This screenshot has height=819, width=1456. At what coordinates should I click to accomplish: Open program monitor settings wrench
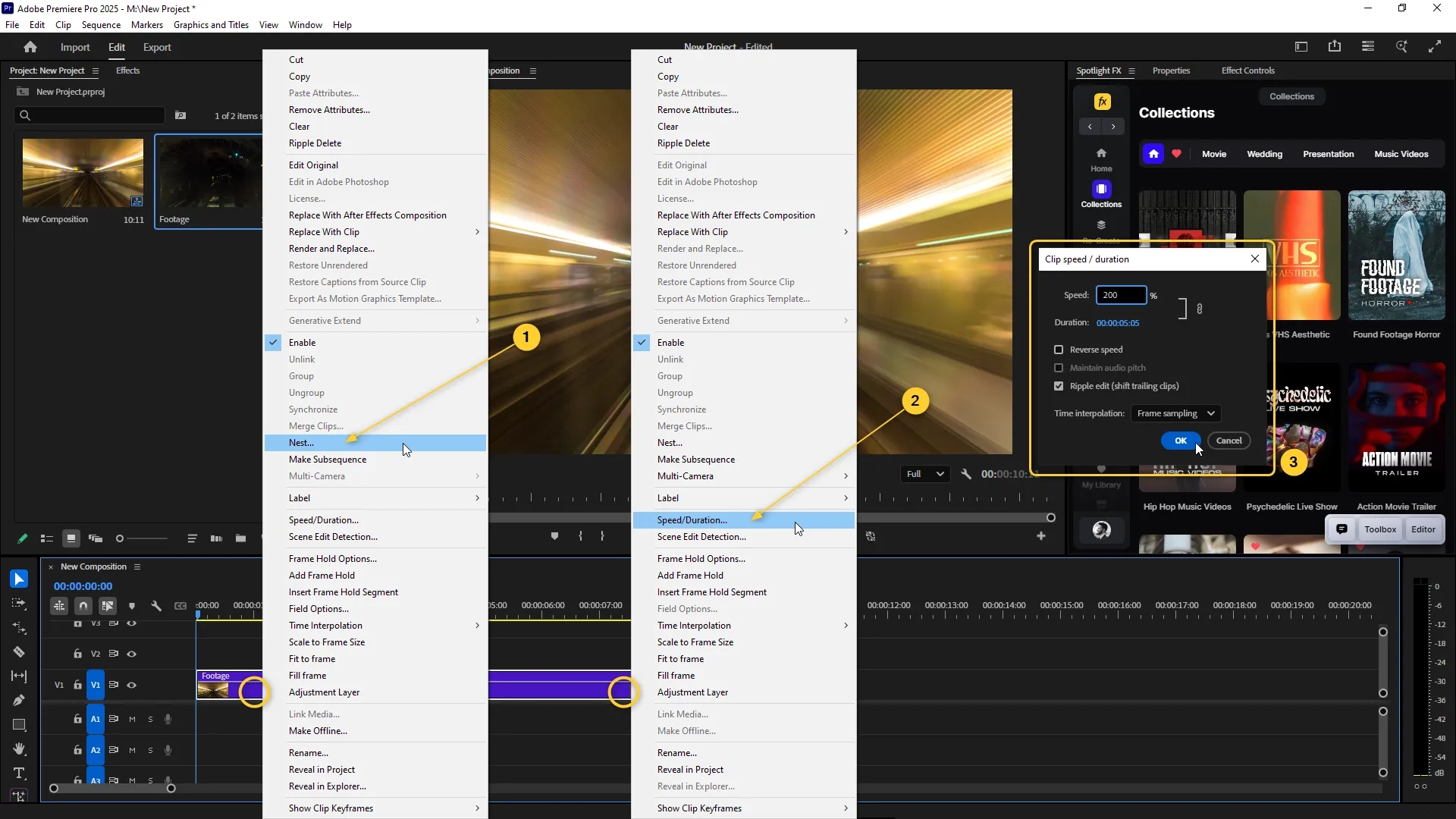click(966, 474)
